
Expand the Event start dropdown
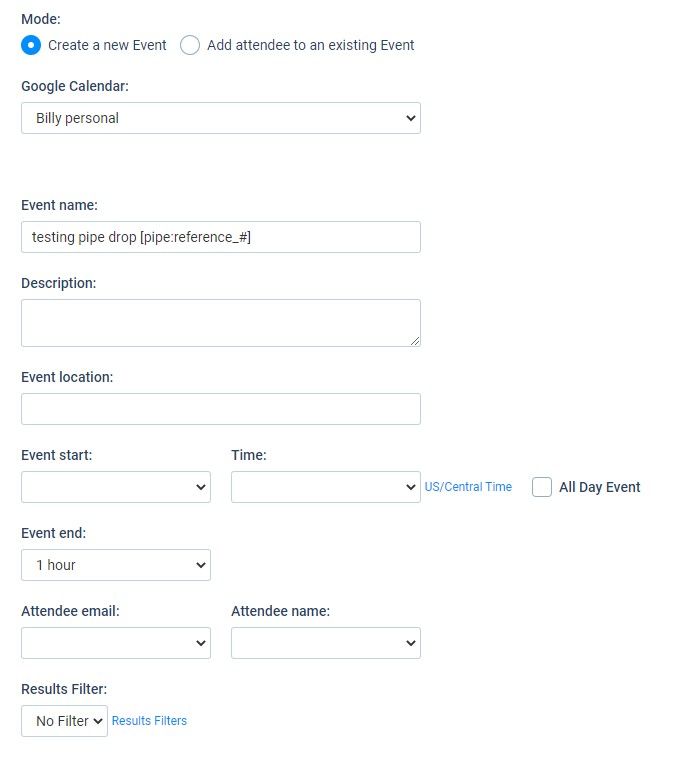coord(116,487)
